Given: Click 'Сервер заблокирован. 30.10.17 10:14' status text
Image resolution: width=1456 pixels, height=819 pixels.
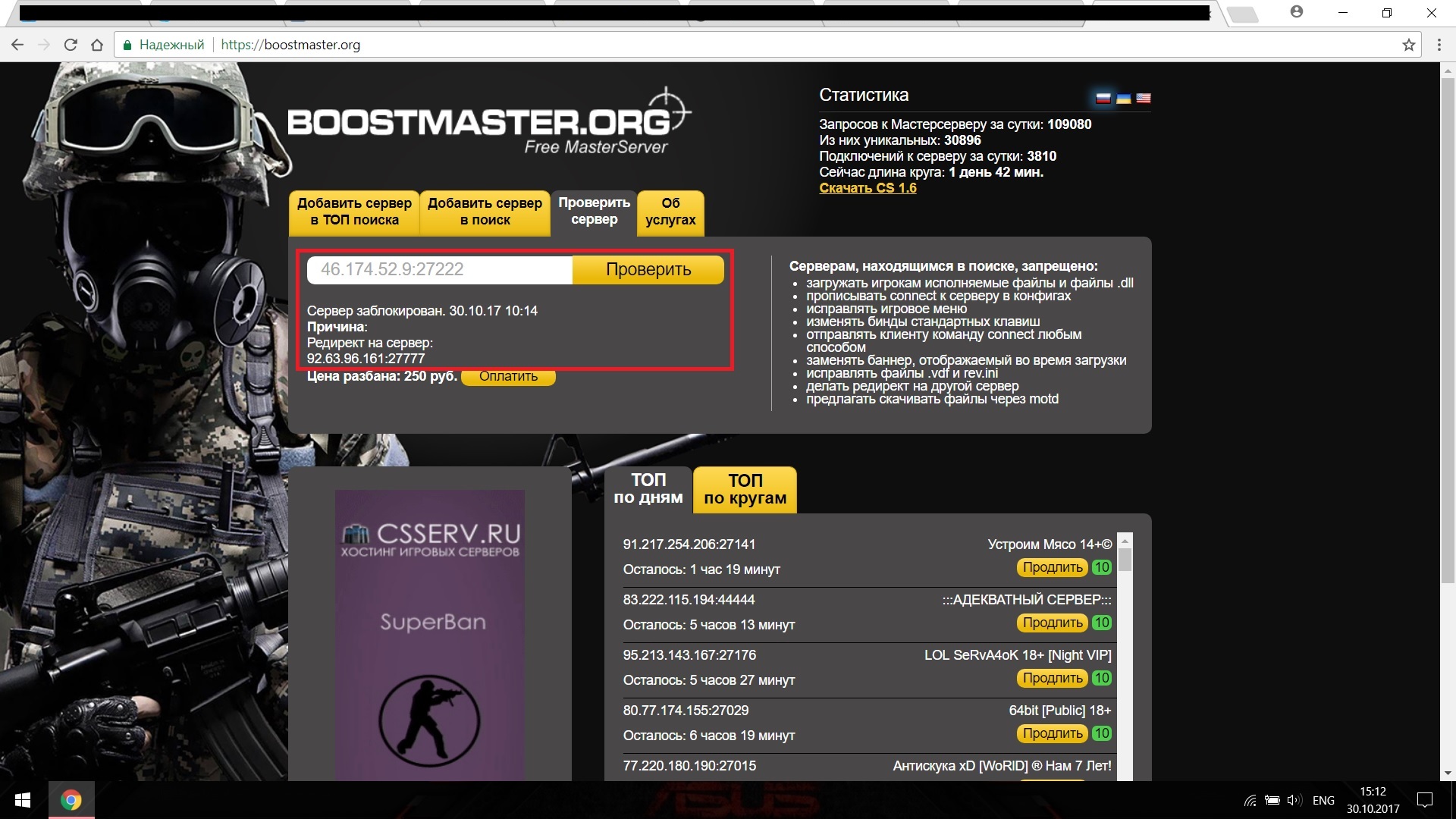Looking at the screenshot, I should click(x=422, y=311).
